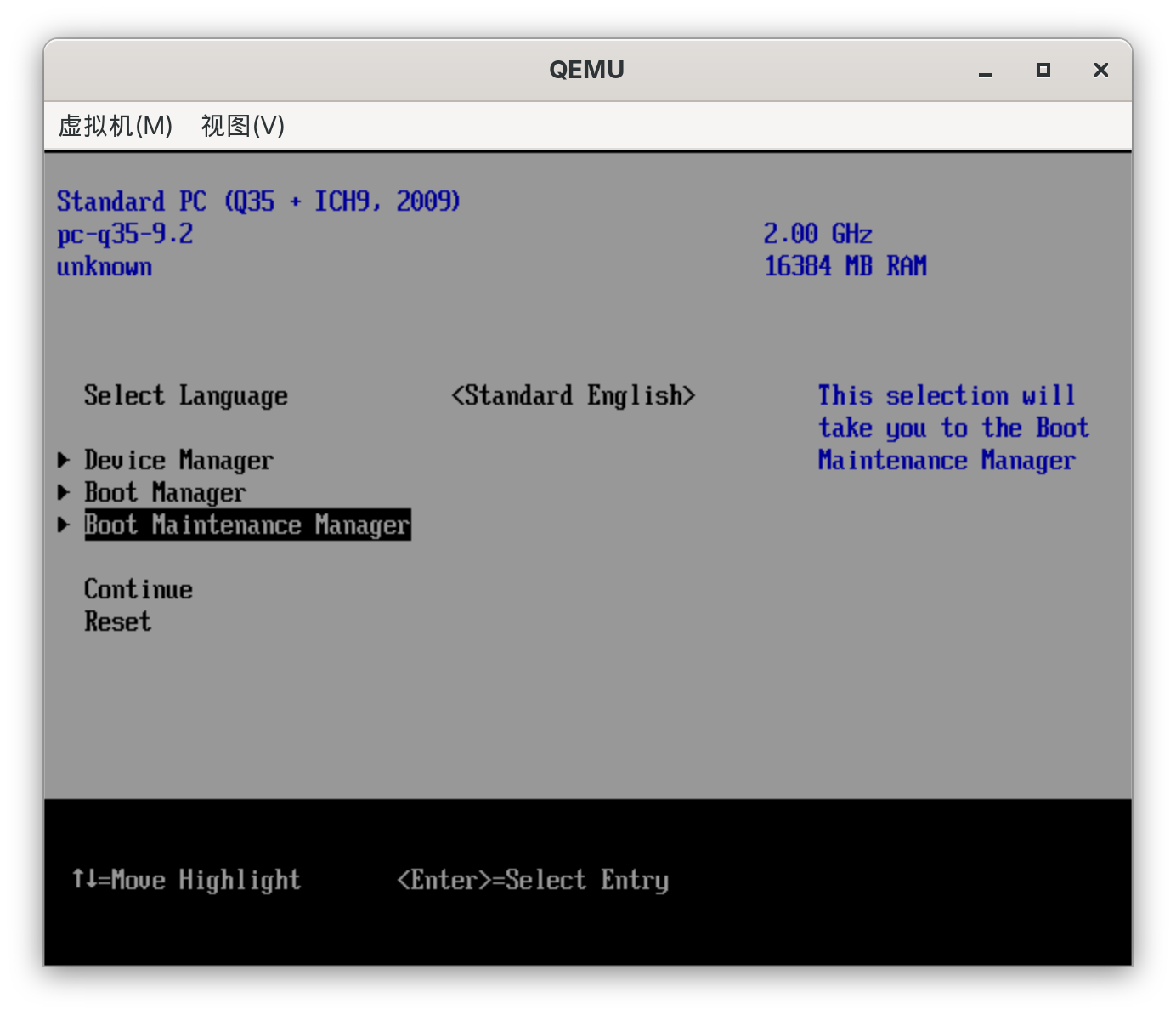Screen dimensions: 1176x1015
Task: Open the 视图(V) menu
Action: coord(242,126)
